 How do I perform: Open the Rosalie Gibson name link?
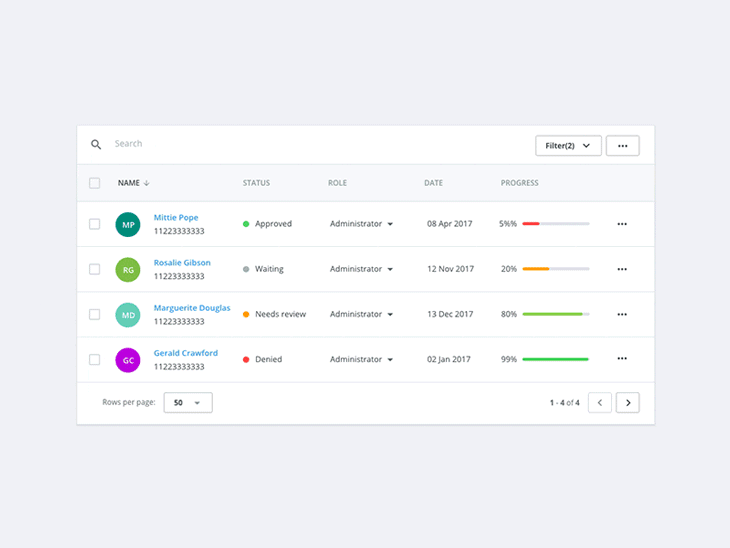pyautogui.click(x=182, y=263)
